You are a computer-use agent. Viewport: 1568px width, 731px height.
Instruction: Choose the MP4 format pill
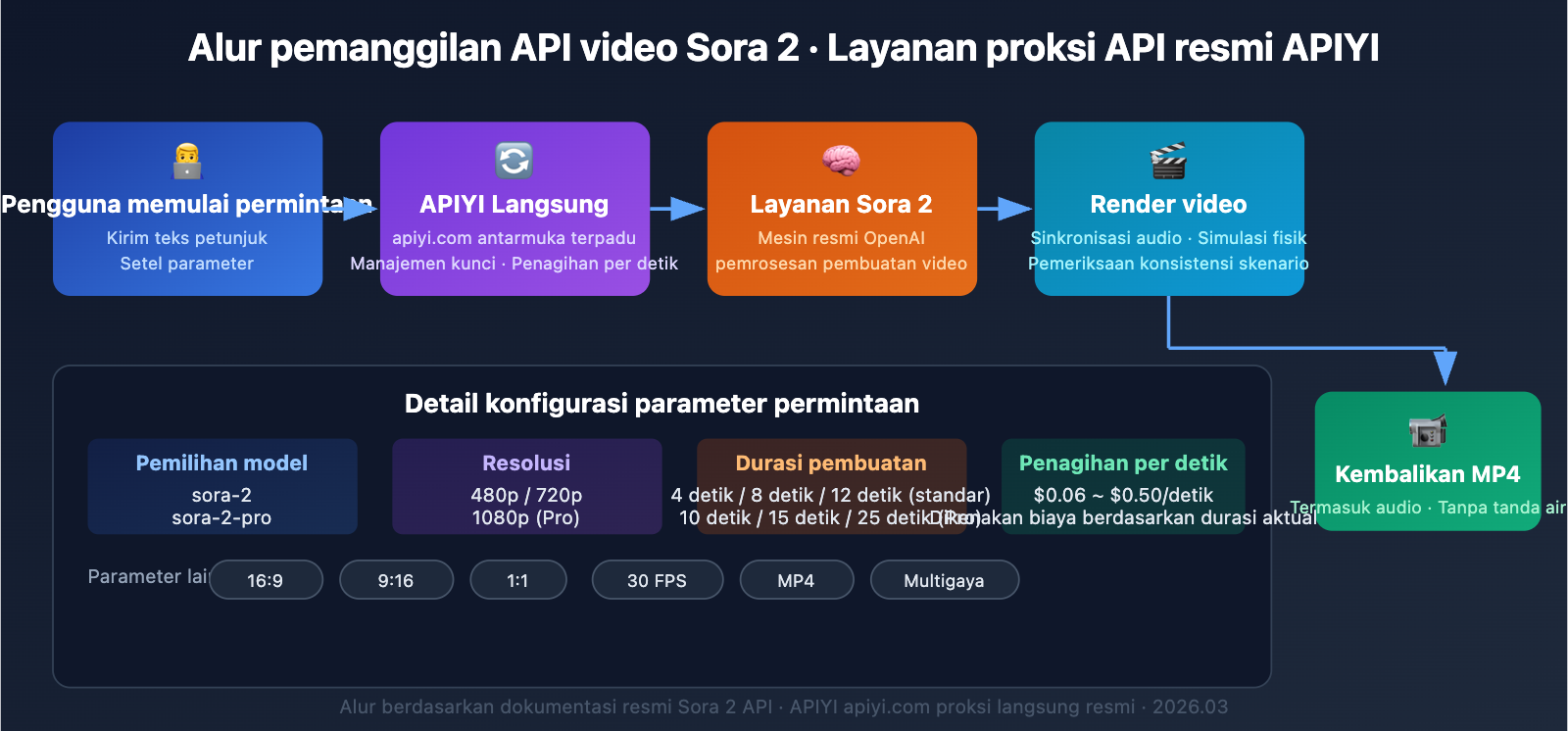click(x=796, y=580)
